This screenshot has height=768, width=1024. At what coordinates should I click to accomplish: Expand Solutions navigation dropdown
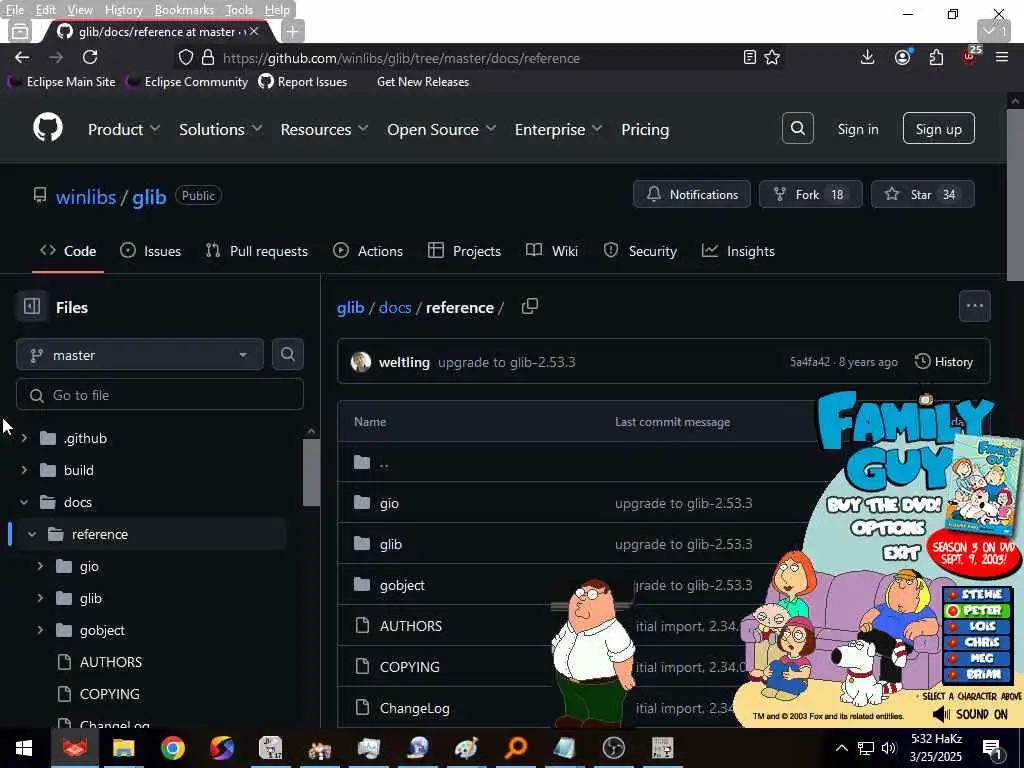[221, 129]
